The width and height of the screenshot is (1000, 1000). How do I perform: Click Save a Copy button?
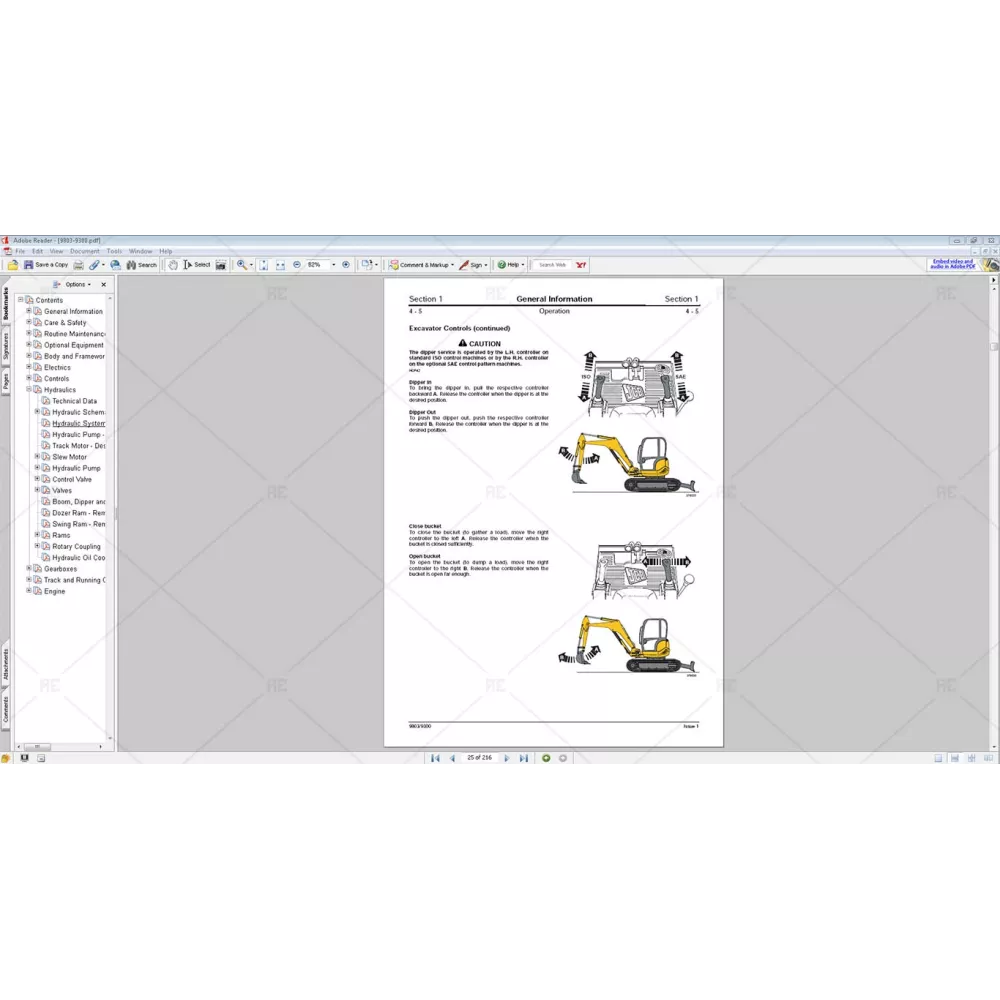46,265
